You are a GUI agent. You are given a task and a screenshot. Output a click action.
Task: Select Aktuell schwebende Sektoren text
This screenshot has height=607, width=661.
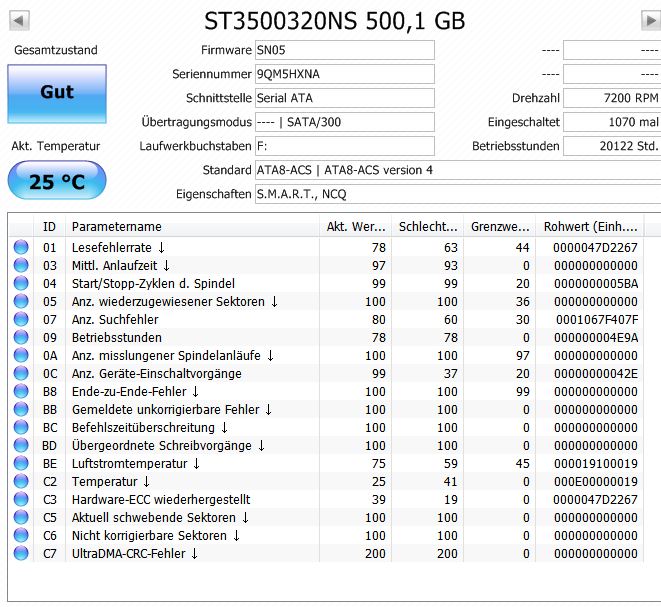160,518
